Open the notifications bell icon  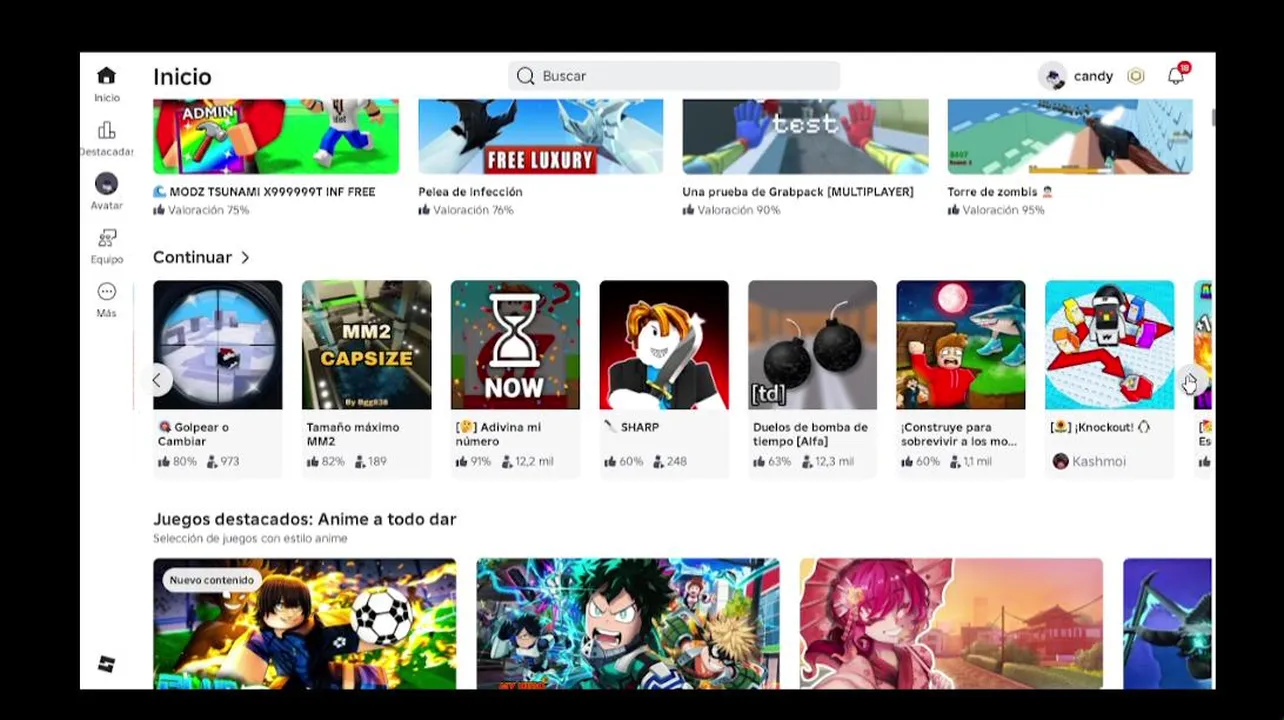click(x=1176, y=76)
